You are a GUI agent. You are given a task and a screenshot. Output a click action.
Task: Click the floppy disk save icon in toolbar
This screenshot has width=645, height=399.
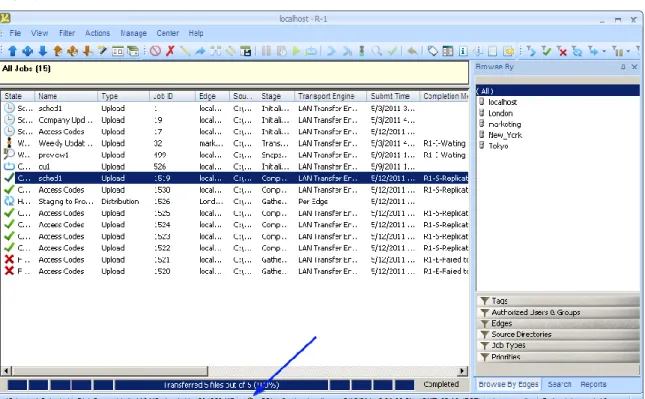246,51
